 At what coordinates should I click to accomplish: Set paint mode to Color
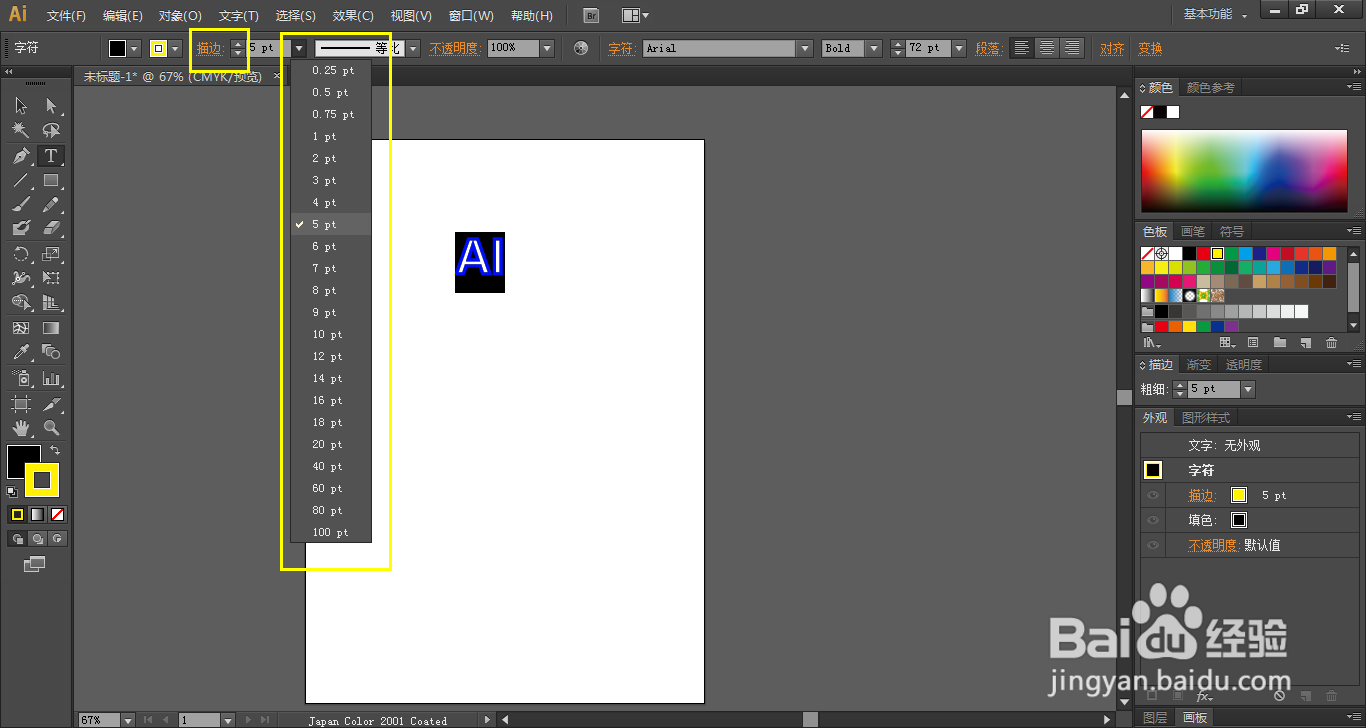[x=17, y=514]
